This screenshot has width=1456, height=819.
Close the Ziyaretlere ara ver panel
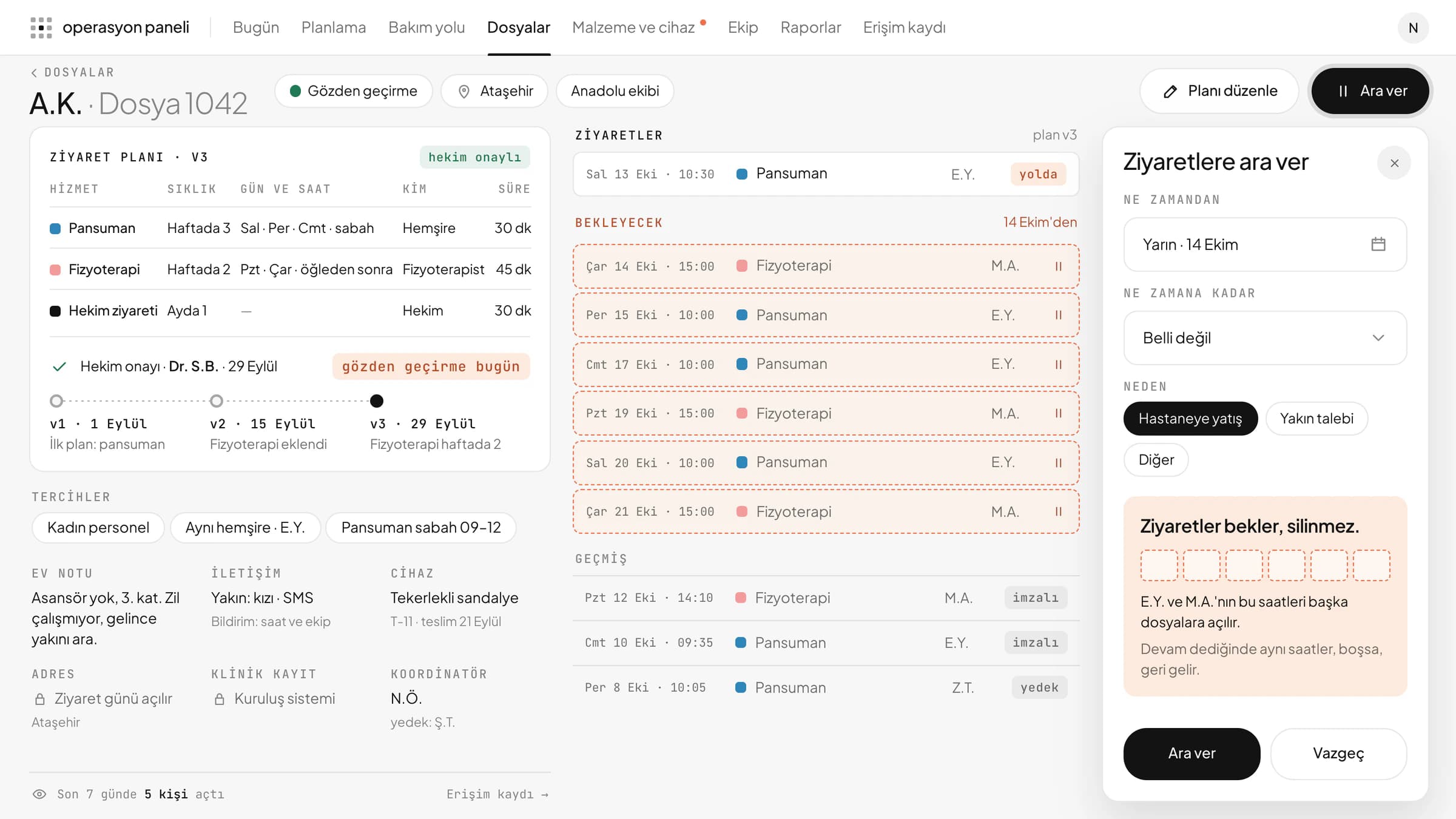pyautogui.click(x=1394, y=163)
